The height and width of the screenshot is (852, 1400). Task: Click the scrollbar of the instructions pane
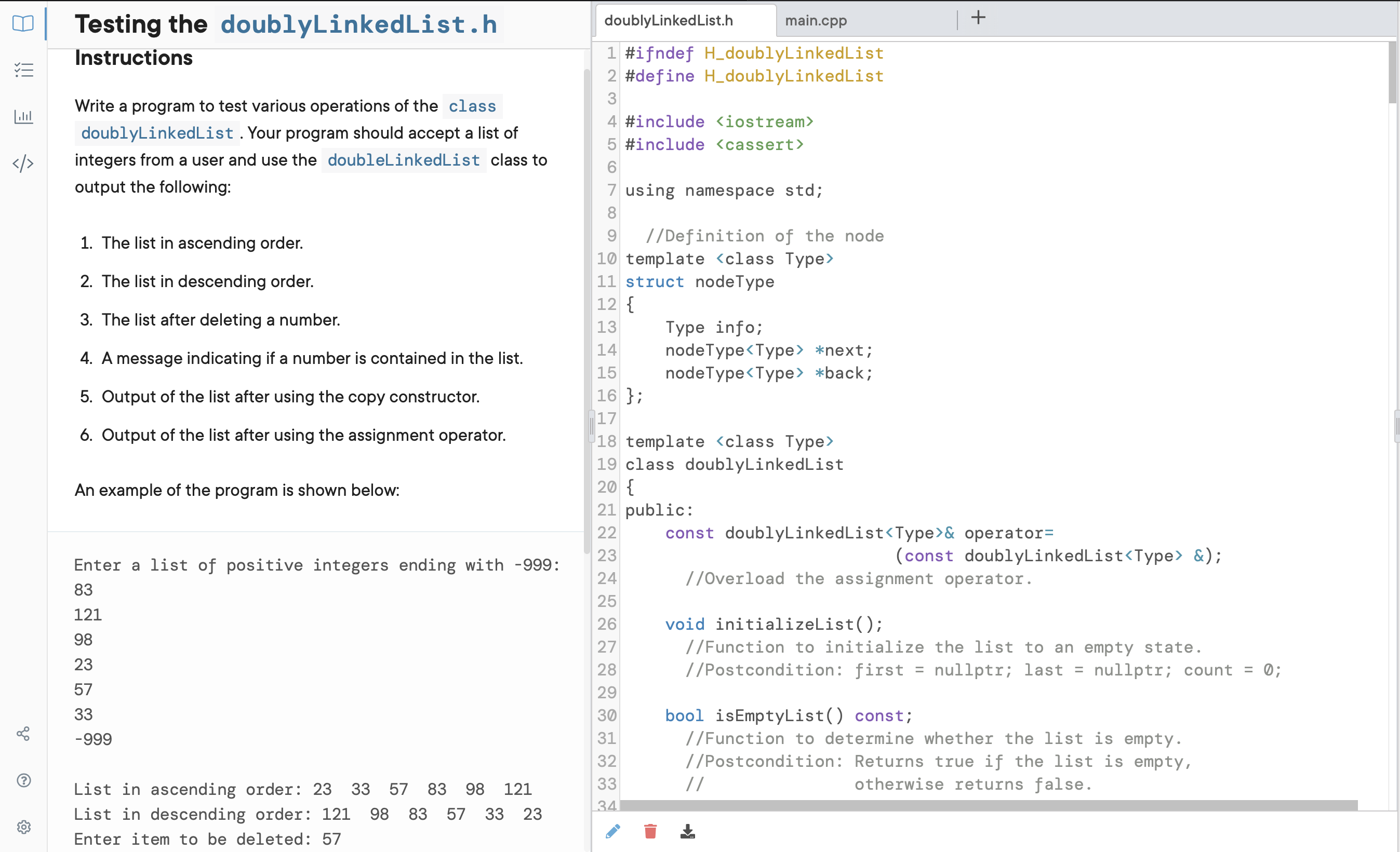coord(586,284)
